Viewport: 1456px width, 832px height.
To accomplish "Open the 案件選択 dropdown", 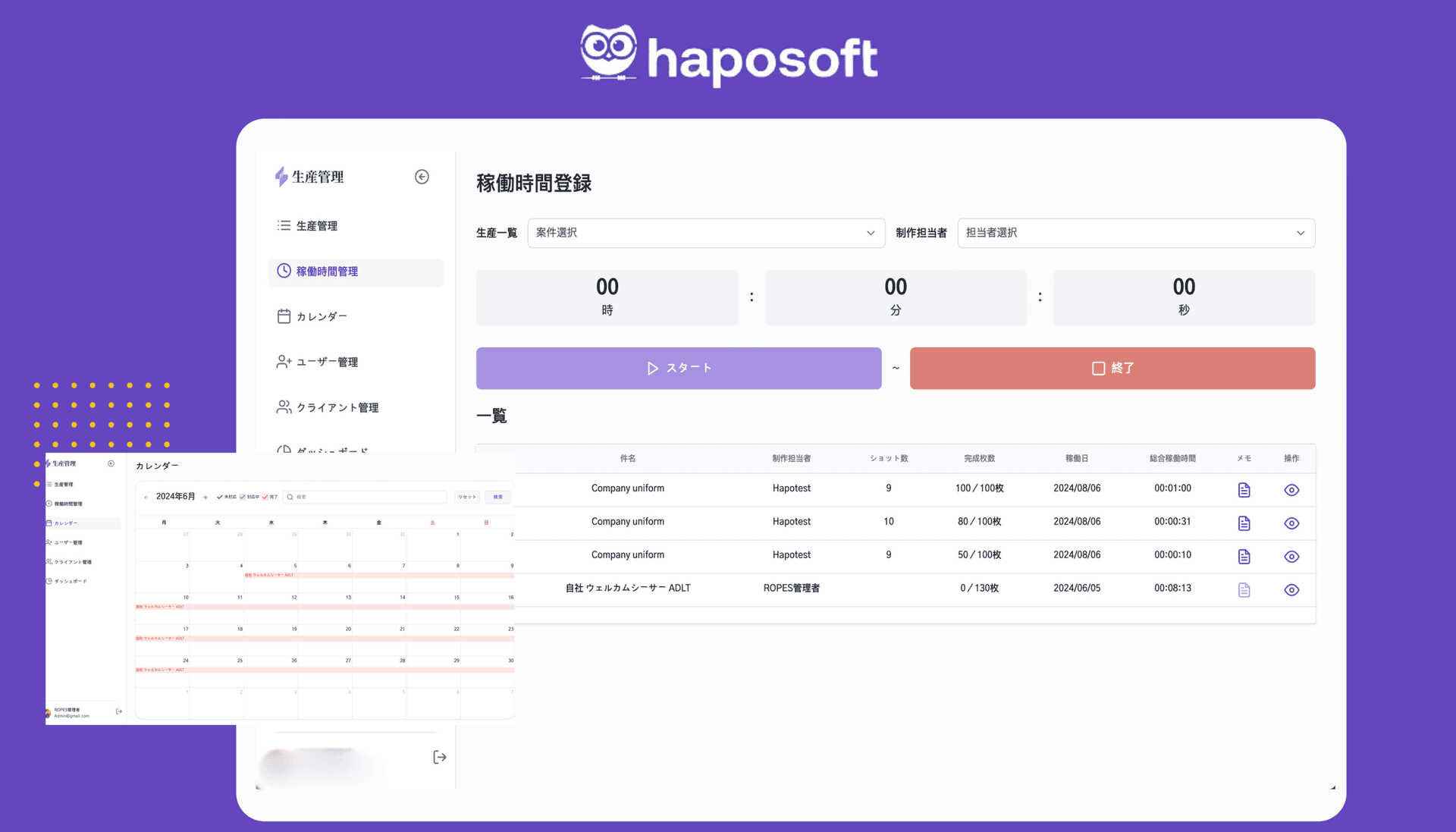I will point(705,233).
